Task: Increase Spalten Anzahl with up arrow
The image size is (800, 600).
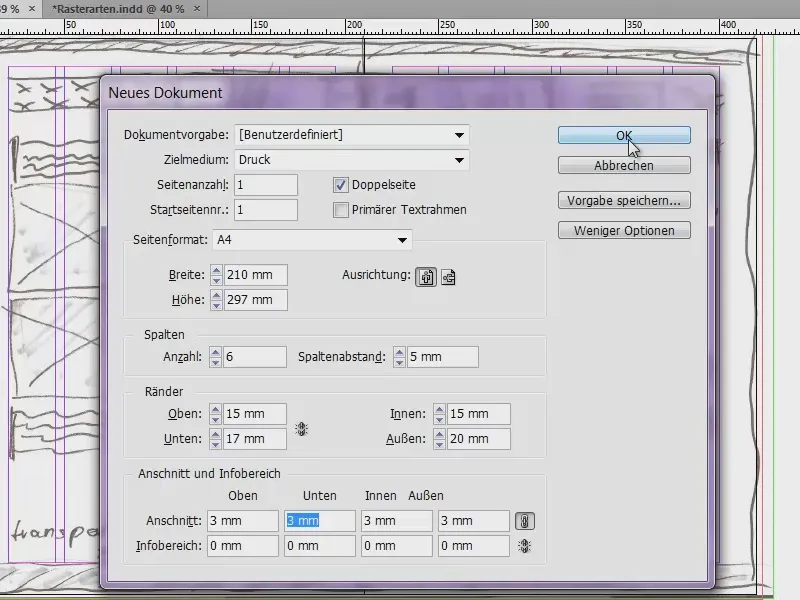Action: point(215,353)
